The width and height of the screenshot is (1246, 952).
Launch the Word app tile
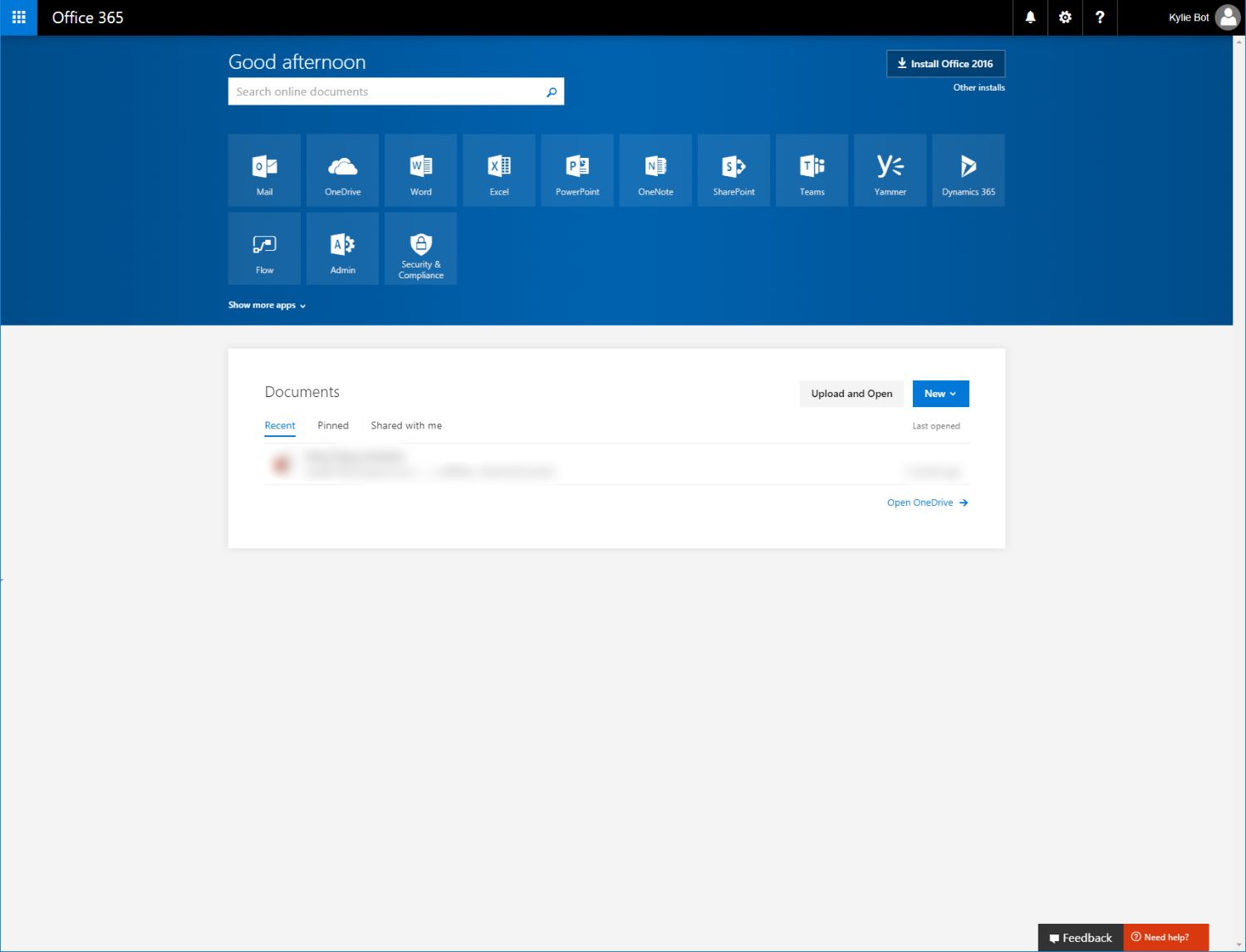point(420,170)
